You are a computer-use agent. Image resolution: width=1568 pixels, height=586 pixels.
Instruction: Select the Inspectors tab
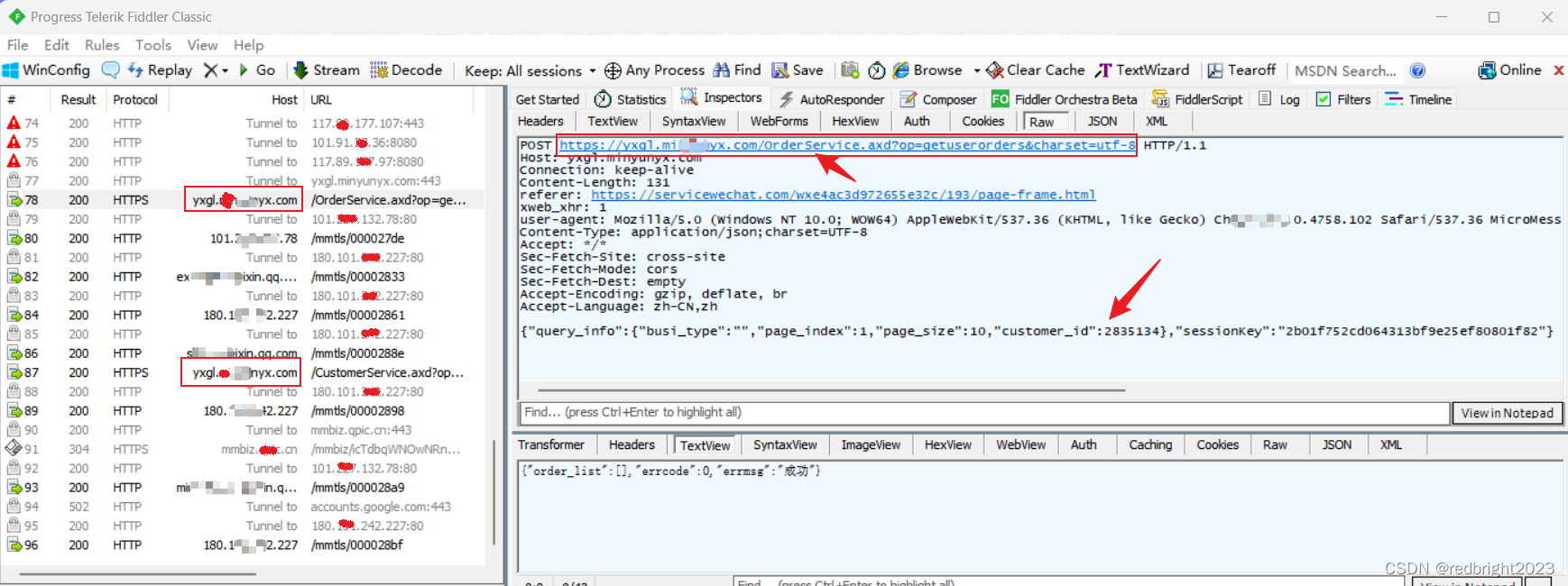coord(721,97)
